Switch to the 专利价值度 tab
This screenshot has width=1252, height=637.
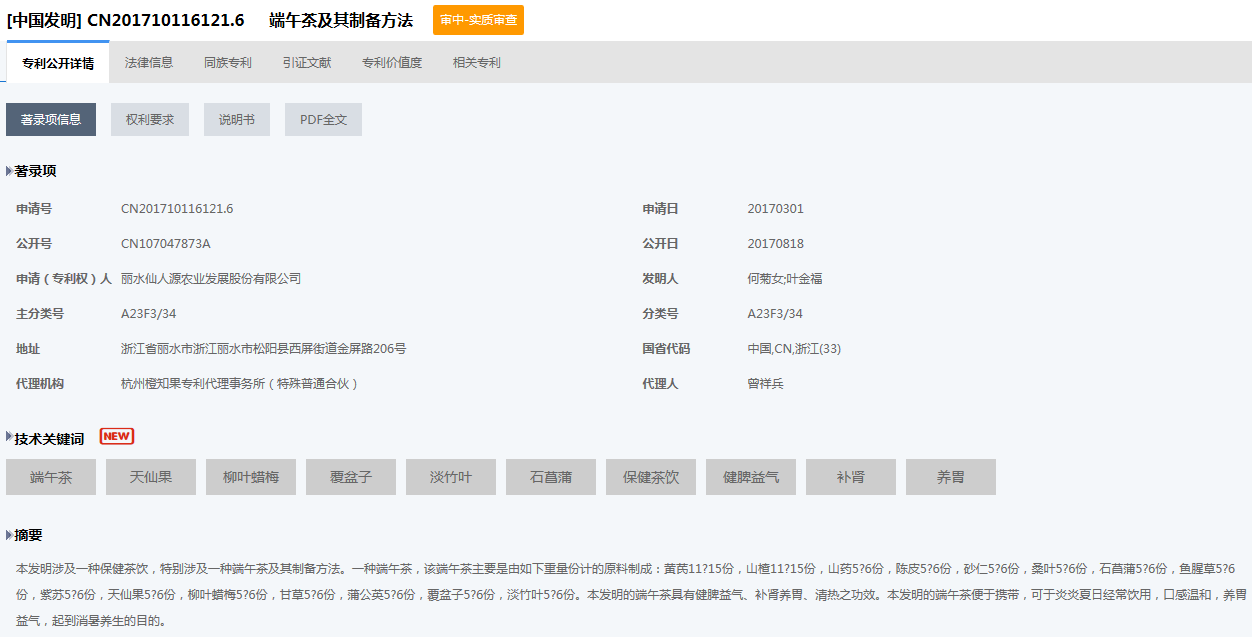point(392,63)
